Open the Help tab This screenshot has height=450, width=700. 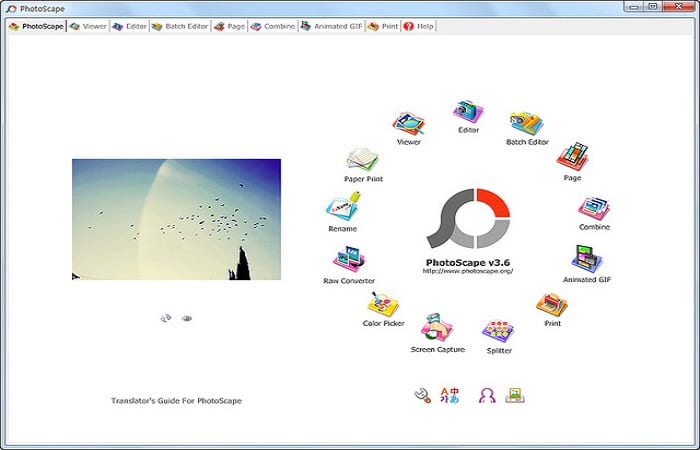click(x=419, y=26)
